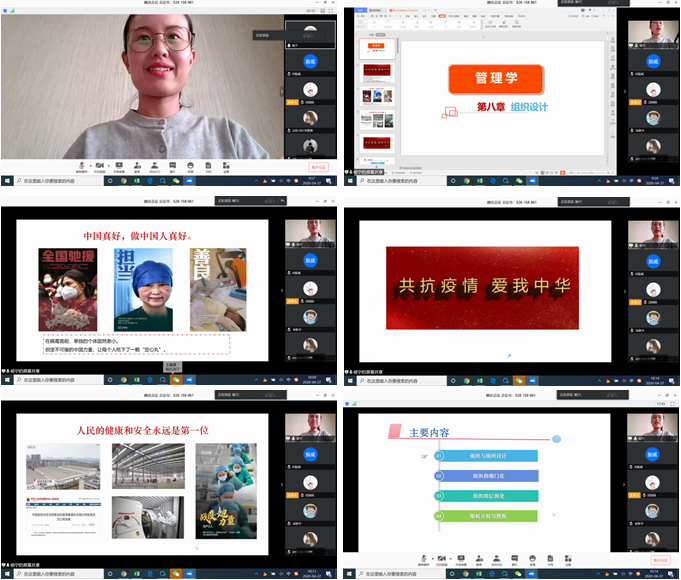
Task: Click Chrome icon in top-left window's taskbar
Action: pos(124,182)
